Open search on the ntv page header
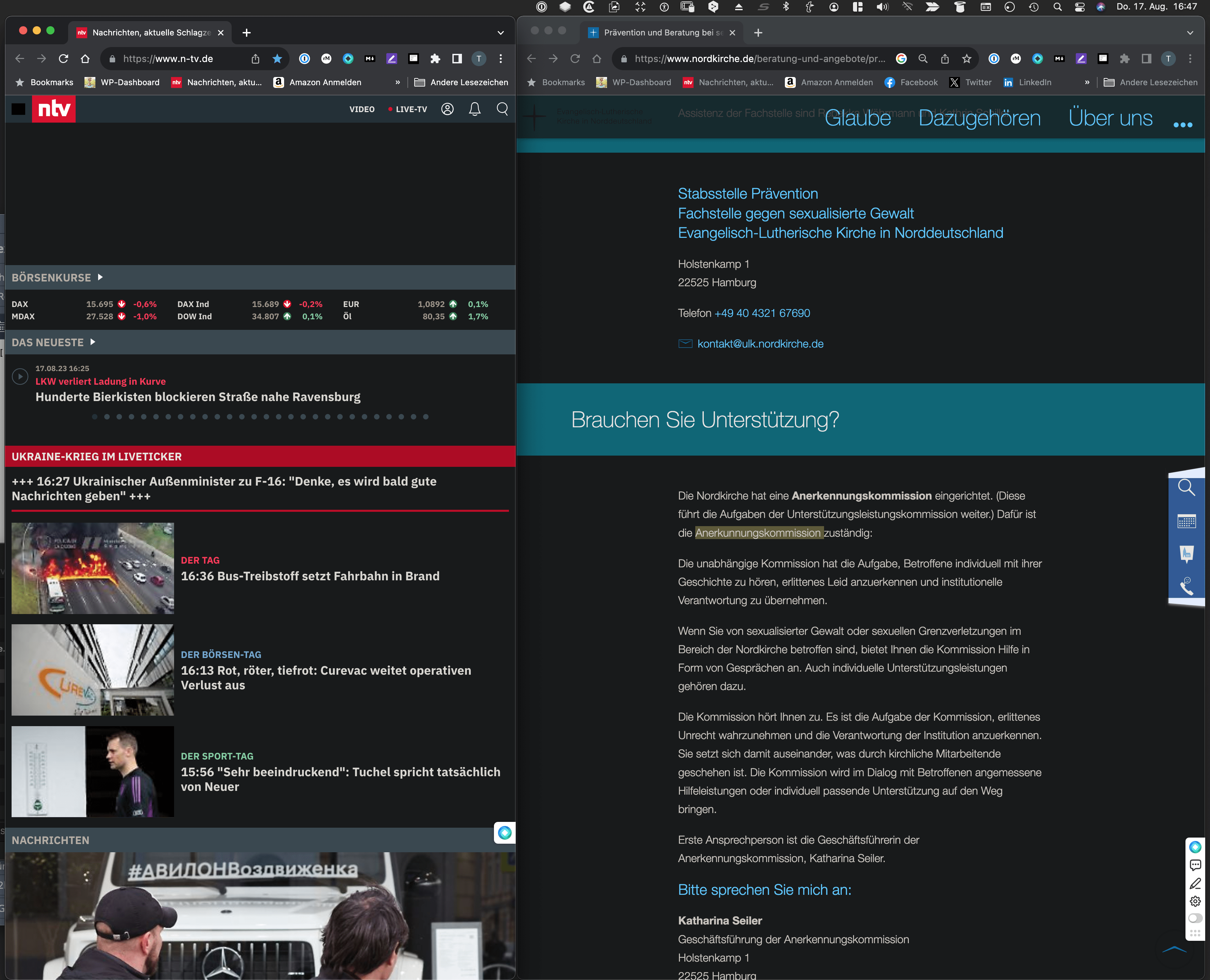 click(x=502, y=109)
